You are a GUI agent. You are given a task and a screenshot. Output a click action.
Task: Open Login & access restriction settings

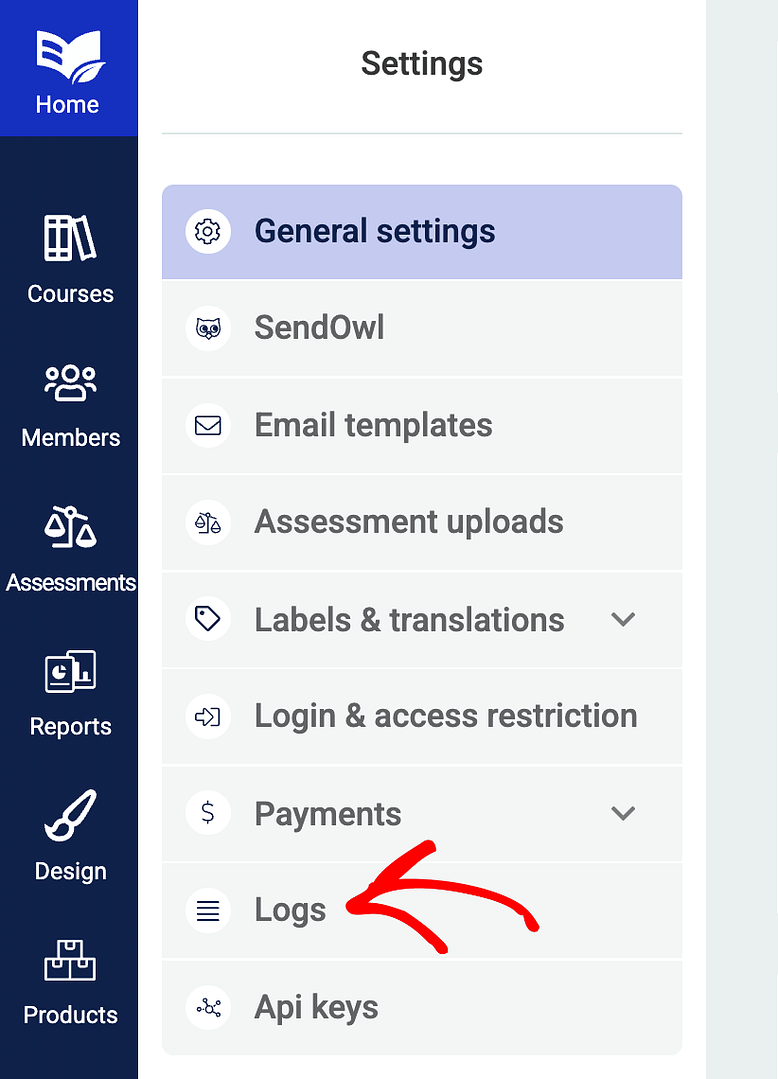(446, 716)
